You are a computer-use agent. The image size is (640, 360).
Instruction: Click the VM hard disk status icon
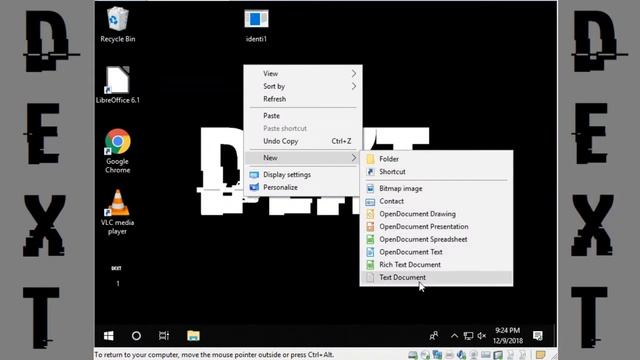click(x=413, y=355)
